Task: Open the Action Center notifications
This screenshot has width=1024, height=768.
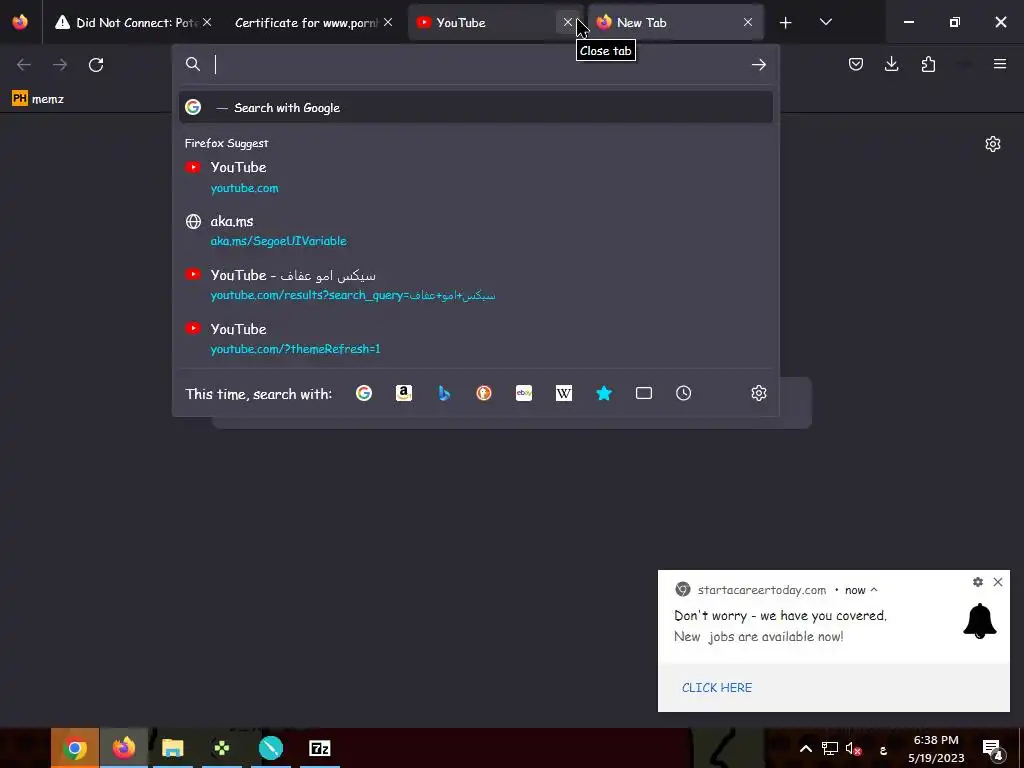Action: pos(993,749)
